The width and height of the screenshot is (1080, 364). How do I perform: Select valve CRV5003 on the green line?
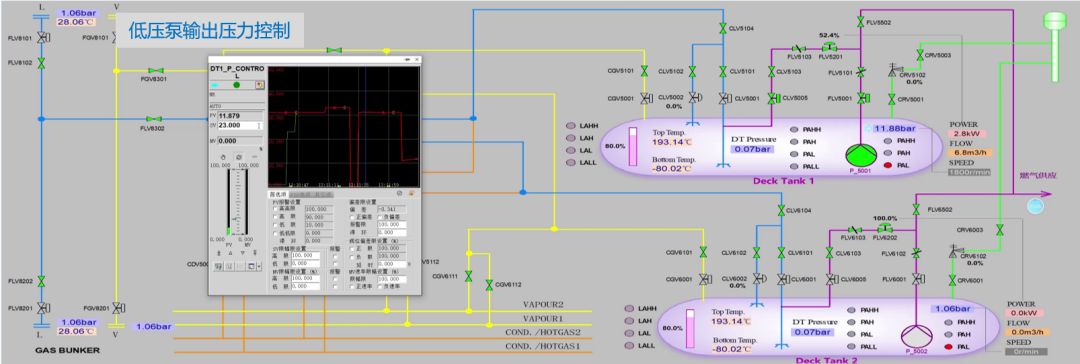[920, 55]
